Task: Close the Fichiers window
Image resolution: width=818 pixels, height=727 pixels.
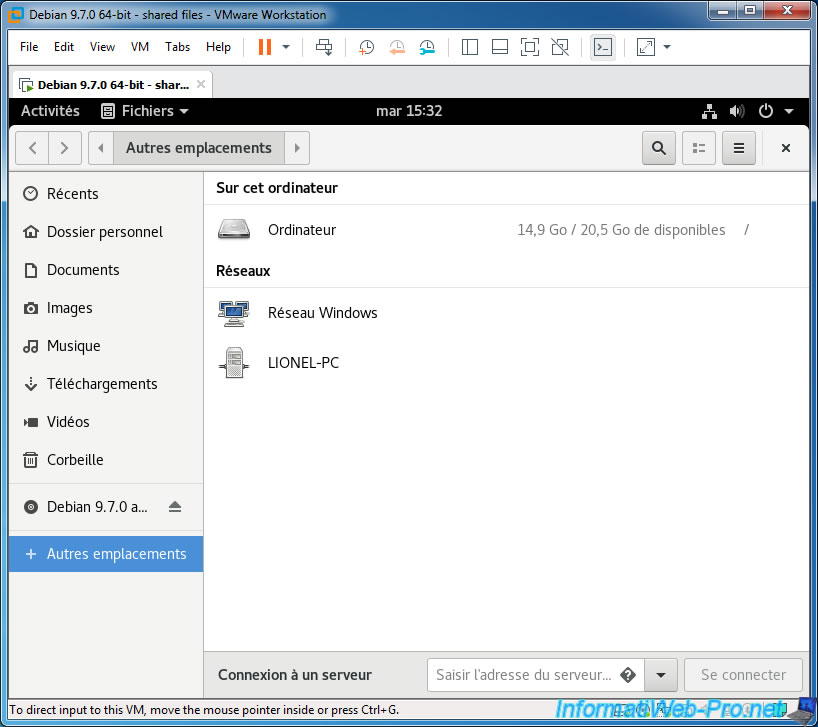Action: [x=786, y=148]
